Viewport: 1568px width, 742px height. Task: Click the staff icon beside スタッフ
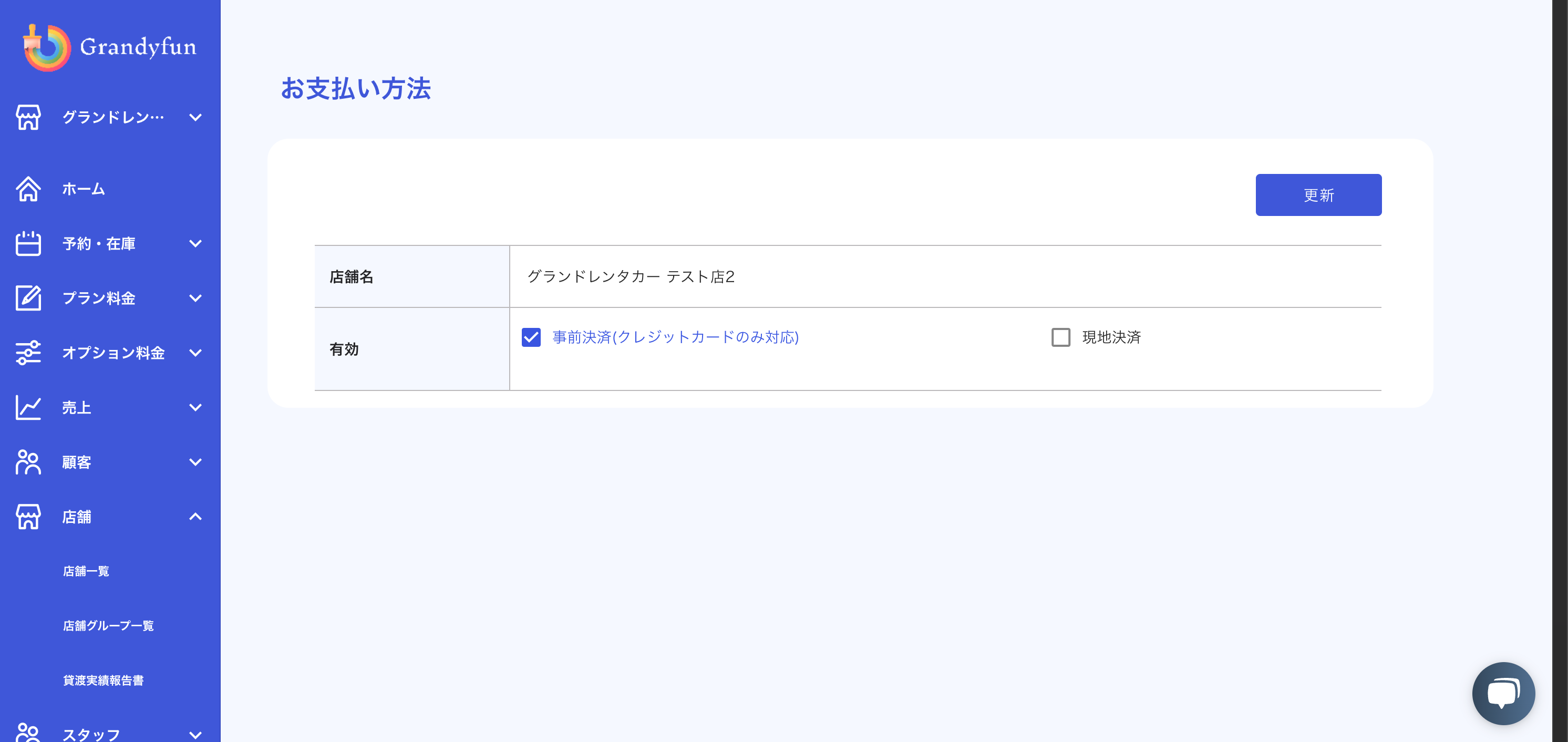(x=28, y=731)
